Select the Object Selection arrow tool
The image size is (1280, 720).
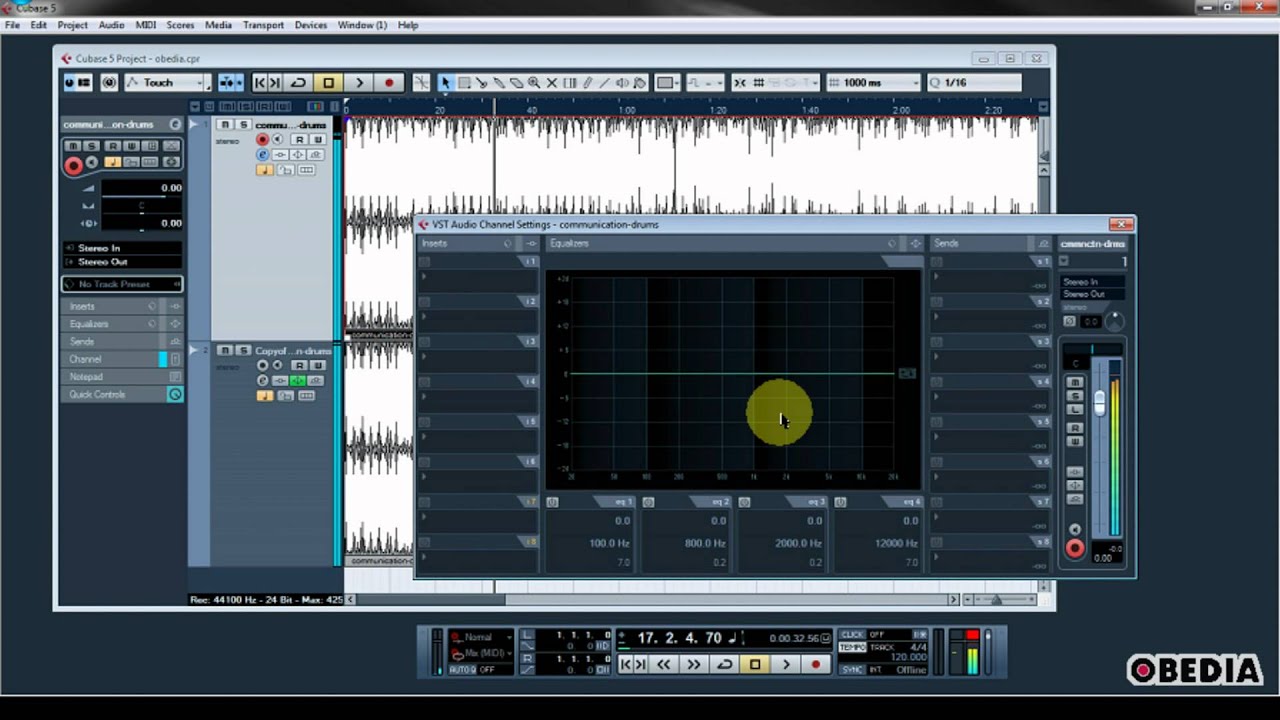click(446, 83)
